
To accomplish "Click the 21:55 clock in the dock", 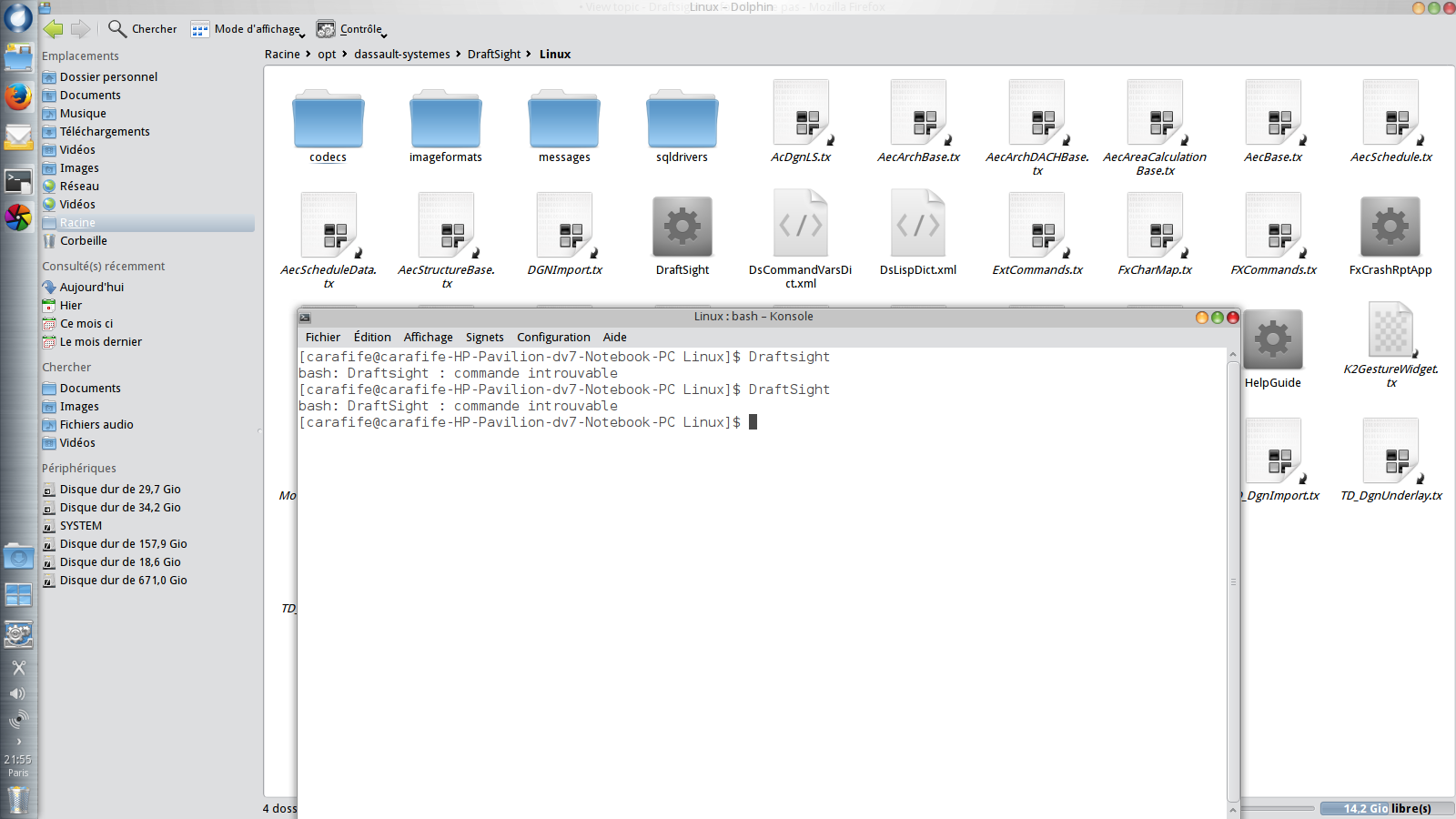I will pyautogui.click(x=18, y=760).
